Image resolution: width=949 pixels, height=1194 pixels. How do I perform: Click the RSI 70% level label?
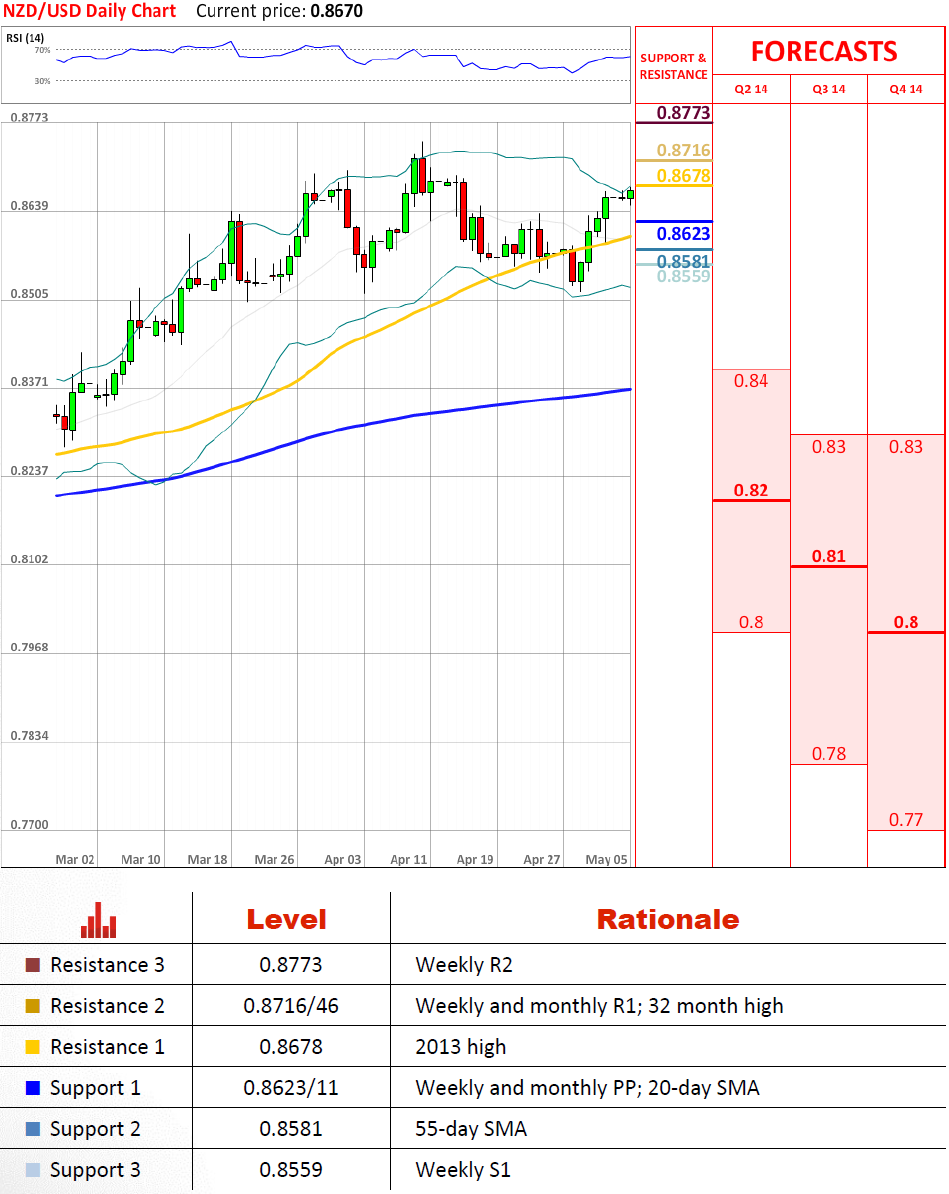click(42, 50)
